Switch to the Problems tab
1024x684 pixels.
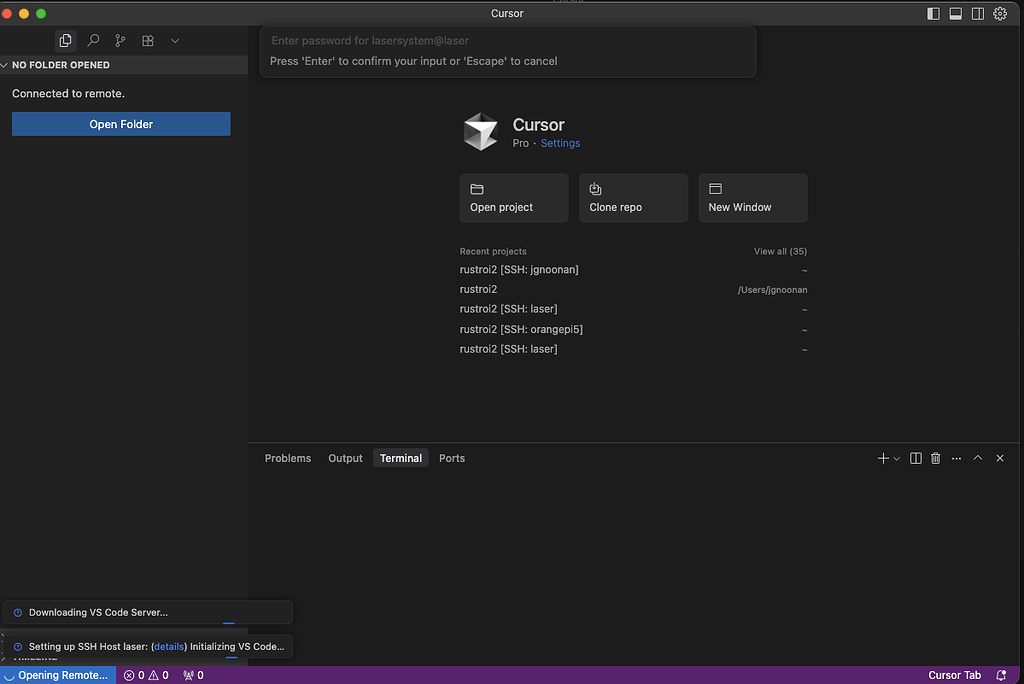point(288,458)
